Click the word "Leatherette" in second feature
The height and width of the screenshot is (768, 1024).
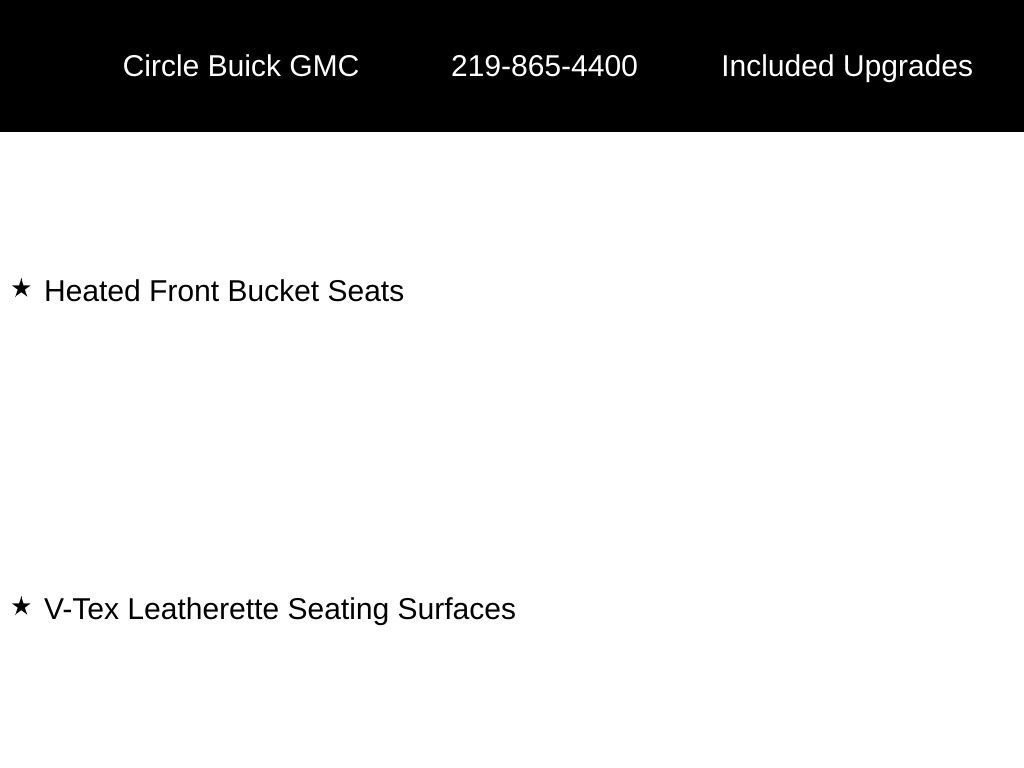[x=203, y=609]
